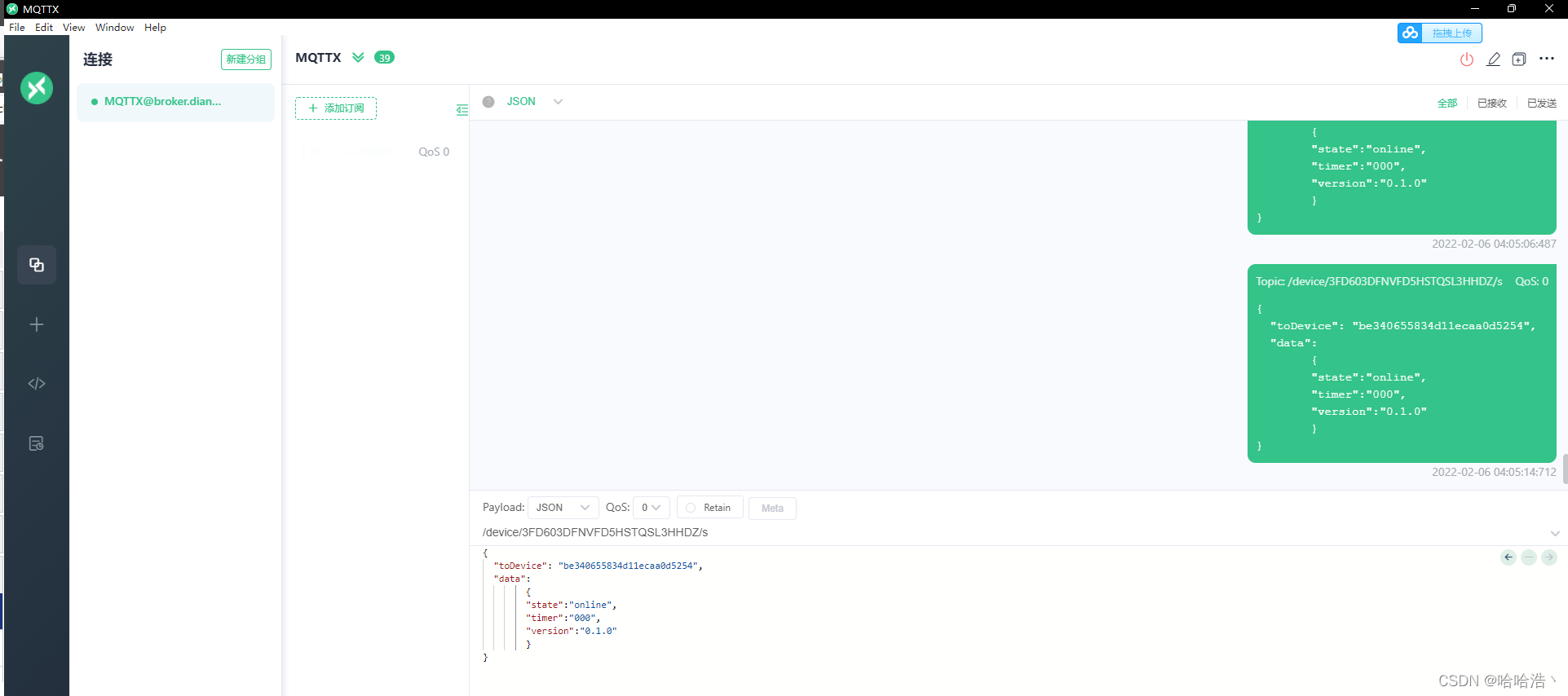Open the Help menu
1568x696 pixels.
pos(155,27)
